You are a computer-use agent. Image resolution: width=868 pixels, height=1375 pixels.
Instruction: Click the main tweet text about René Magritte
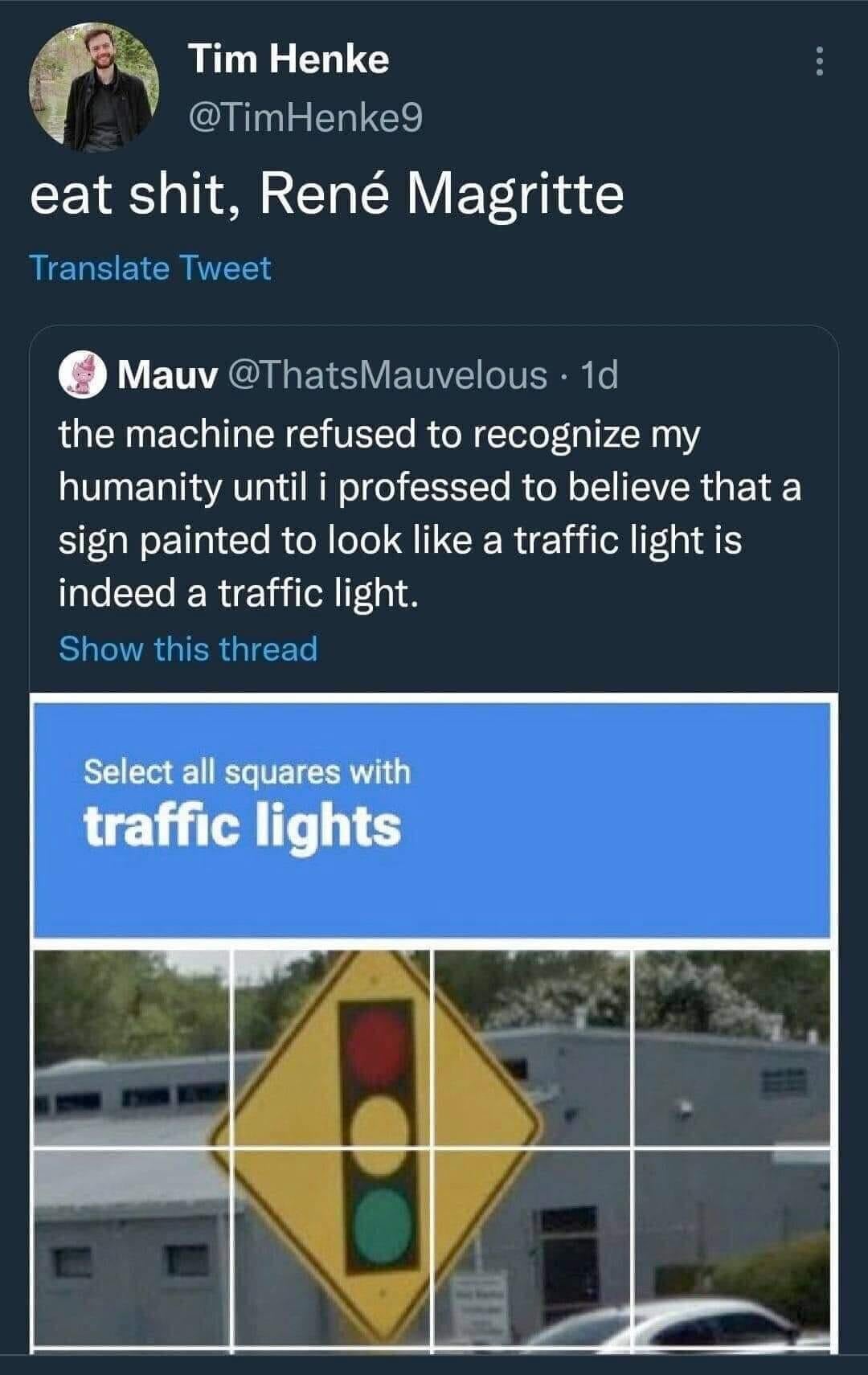(326, 196)
